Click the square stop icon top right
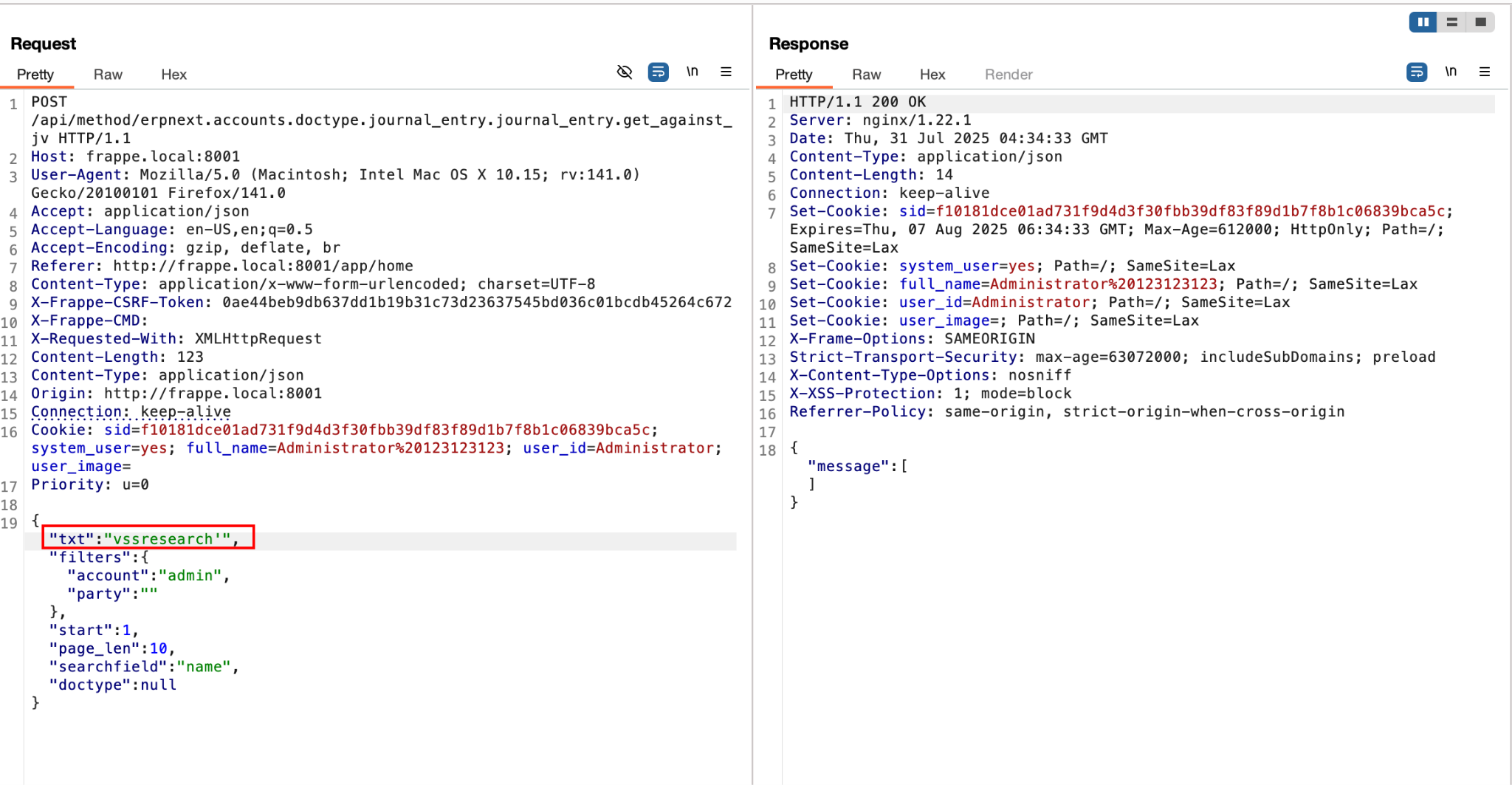 pos(1481,21)
